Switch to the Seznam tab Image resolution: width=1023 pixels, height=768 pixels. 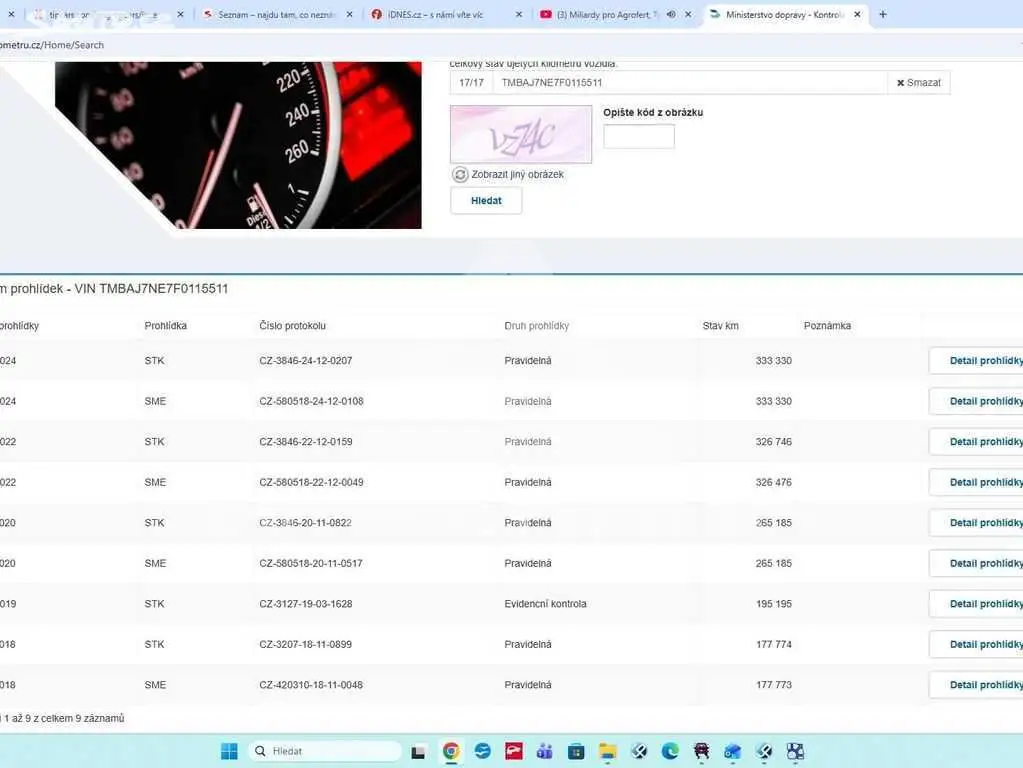tap(277, 14)
